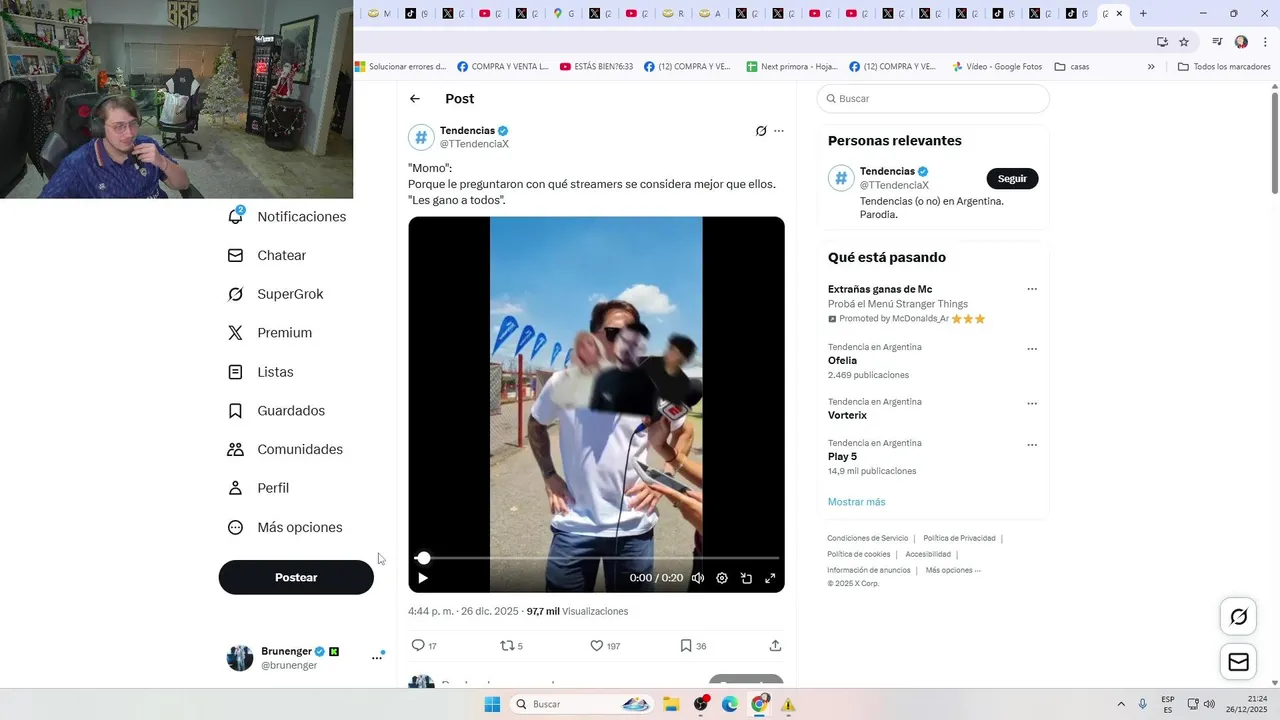Open the Vorterix trend
This screenshot has height=720, width=1280.
(847, 415)
